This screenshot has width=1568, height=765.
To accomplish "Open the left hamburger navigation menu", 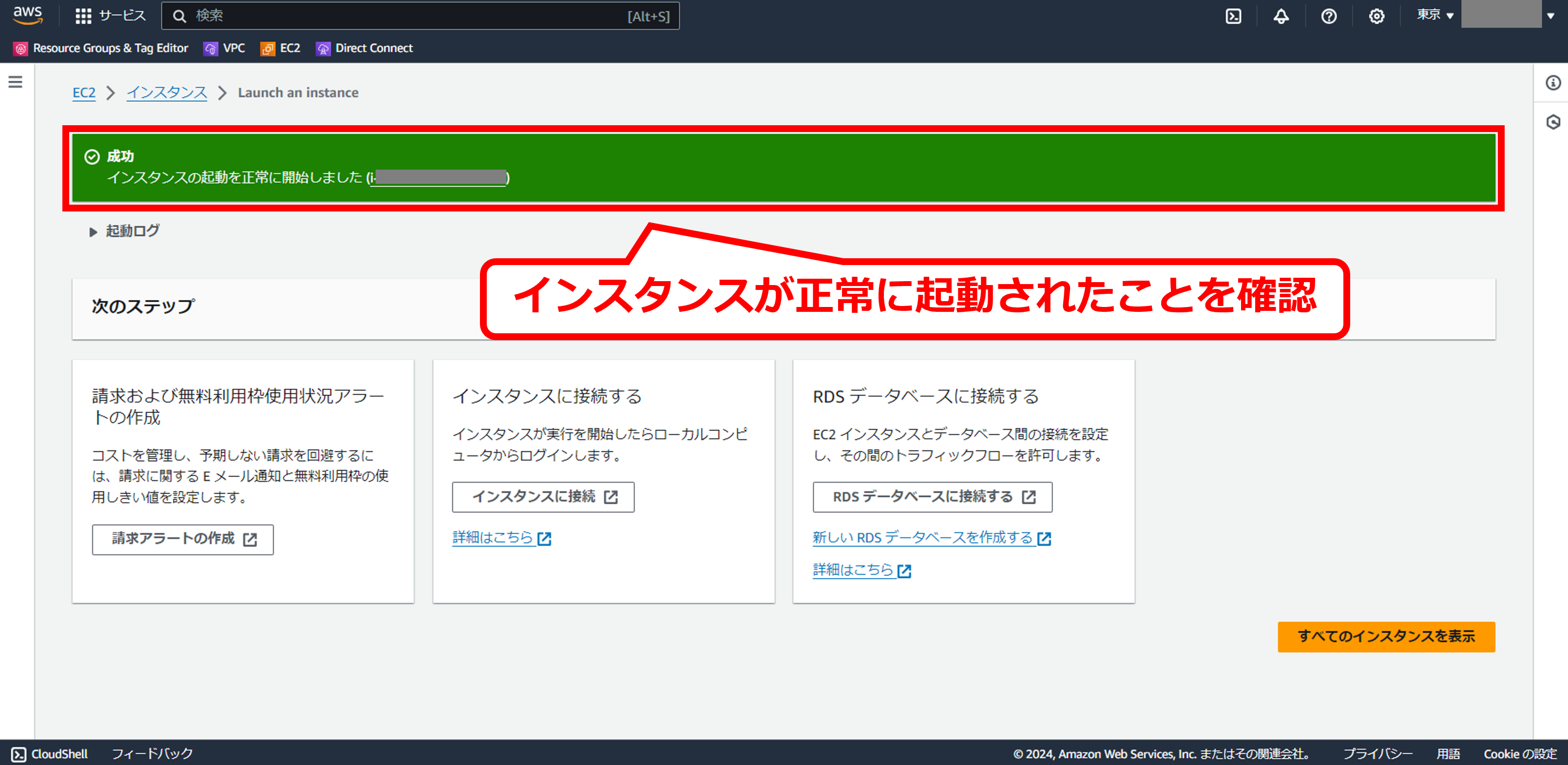I will [x=15, y=81].
